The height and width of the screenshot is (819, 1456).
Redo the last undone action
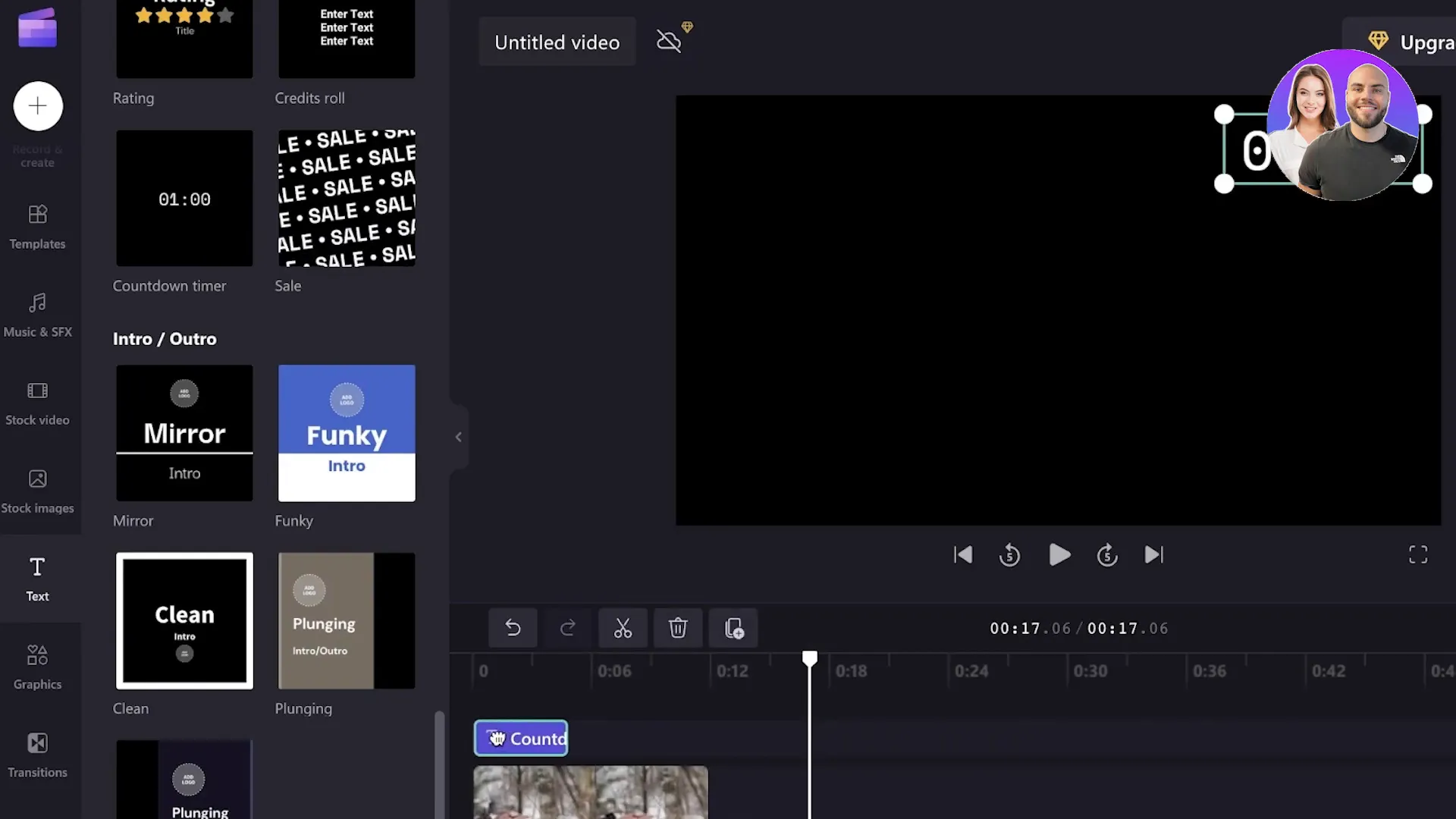[x=567, y=628]
